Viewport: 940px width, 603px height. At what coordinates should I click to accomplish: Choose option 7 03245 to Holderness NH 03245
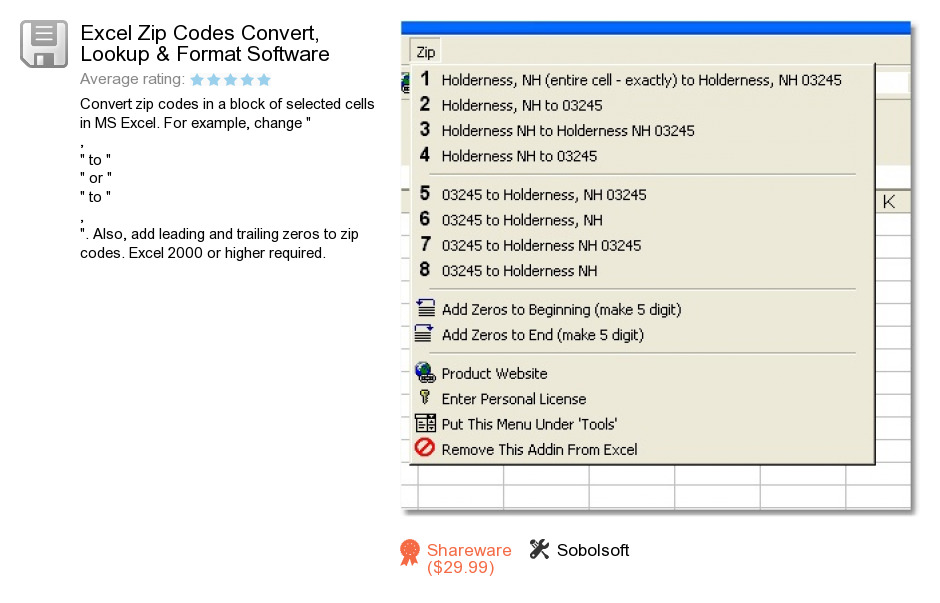tap(642, 245)
